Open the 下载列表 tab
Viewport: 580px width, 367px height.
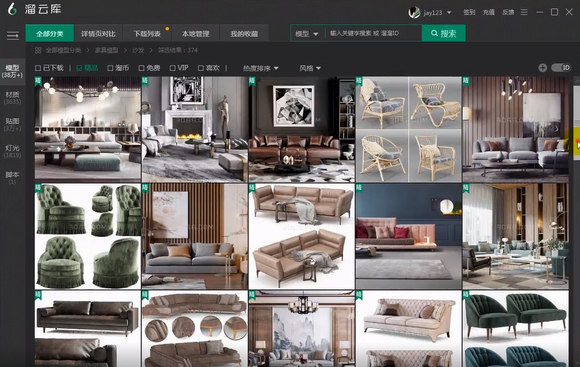point(147,34)
